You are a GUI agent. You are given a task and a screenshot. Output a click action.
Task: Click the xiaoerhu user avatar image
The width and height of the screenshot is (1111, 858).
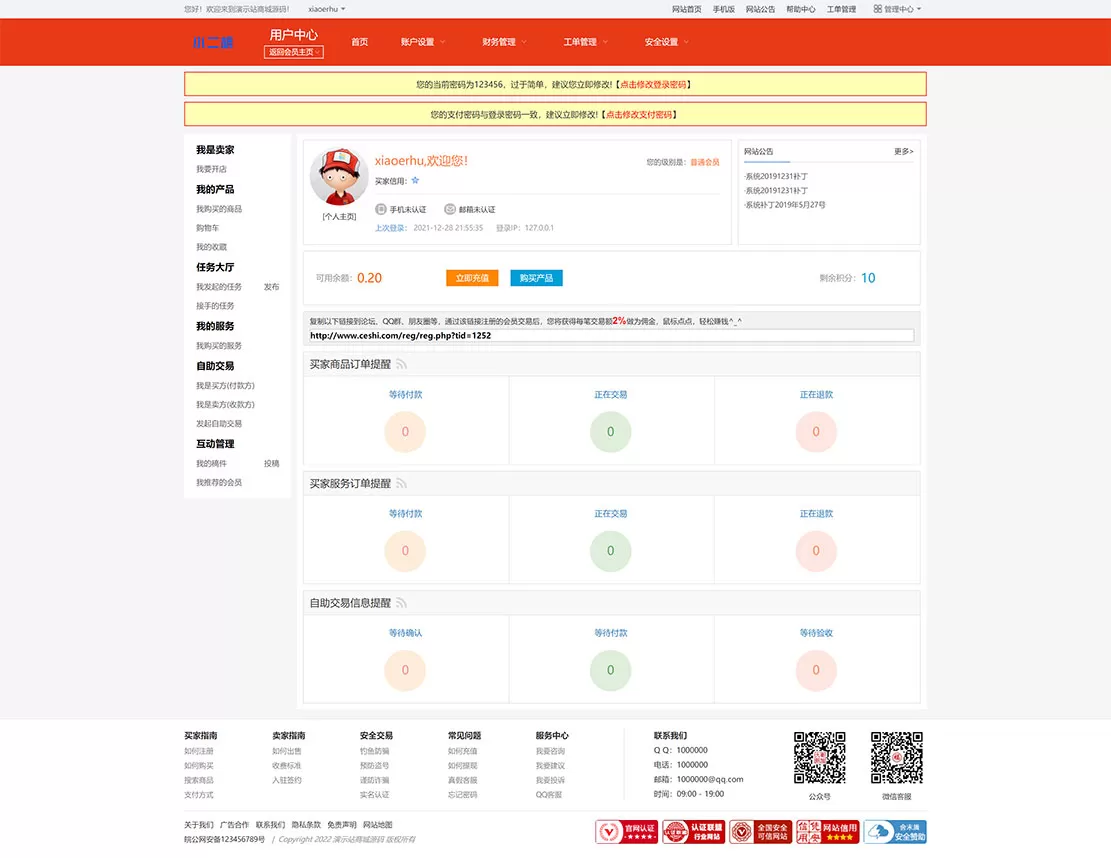[339, 176]
